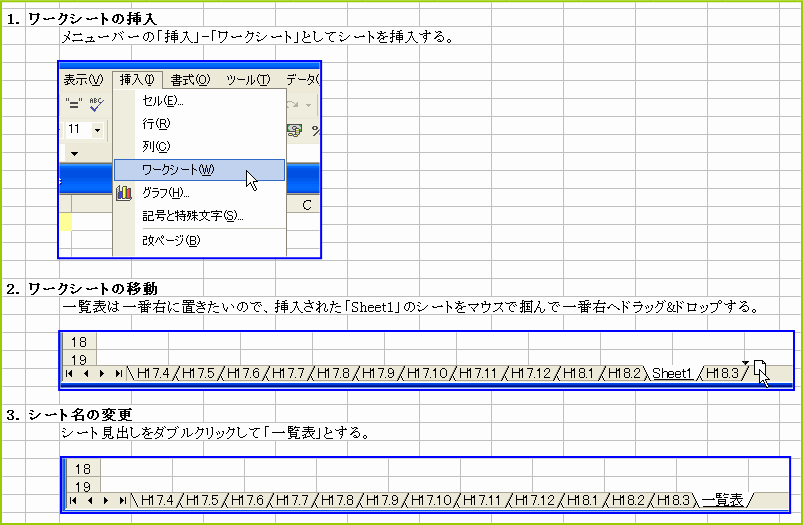The height and width of the screenshot is (525, 803).
Task: Click the spell check ABC icon
Action: pyautogui.click(x=96, y=104)
